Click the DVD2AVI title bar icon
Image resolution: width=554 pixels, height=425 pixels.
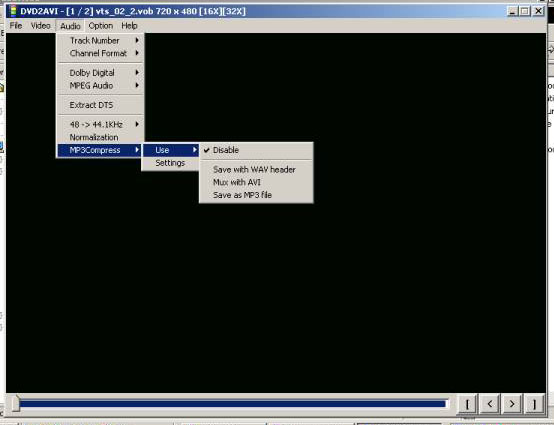coord(13,11)
